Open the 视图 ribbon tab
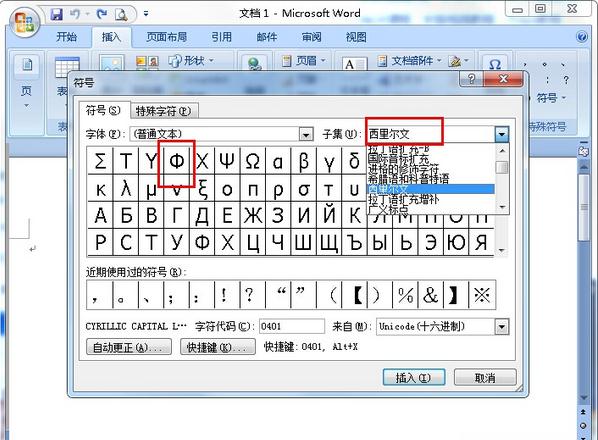598x440 pixels. [356, 37]
